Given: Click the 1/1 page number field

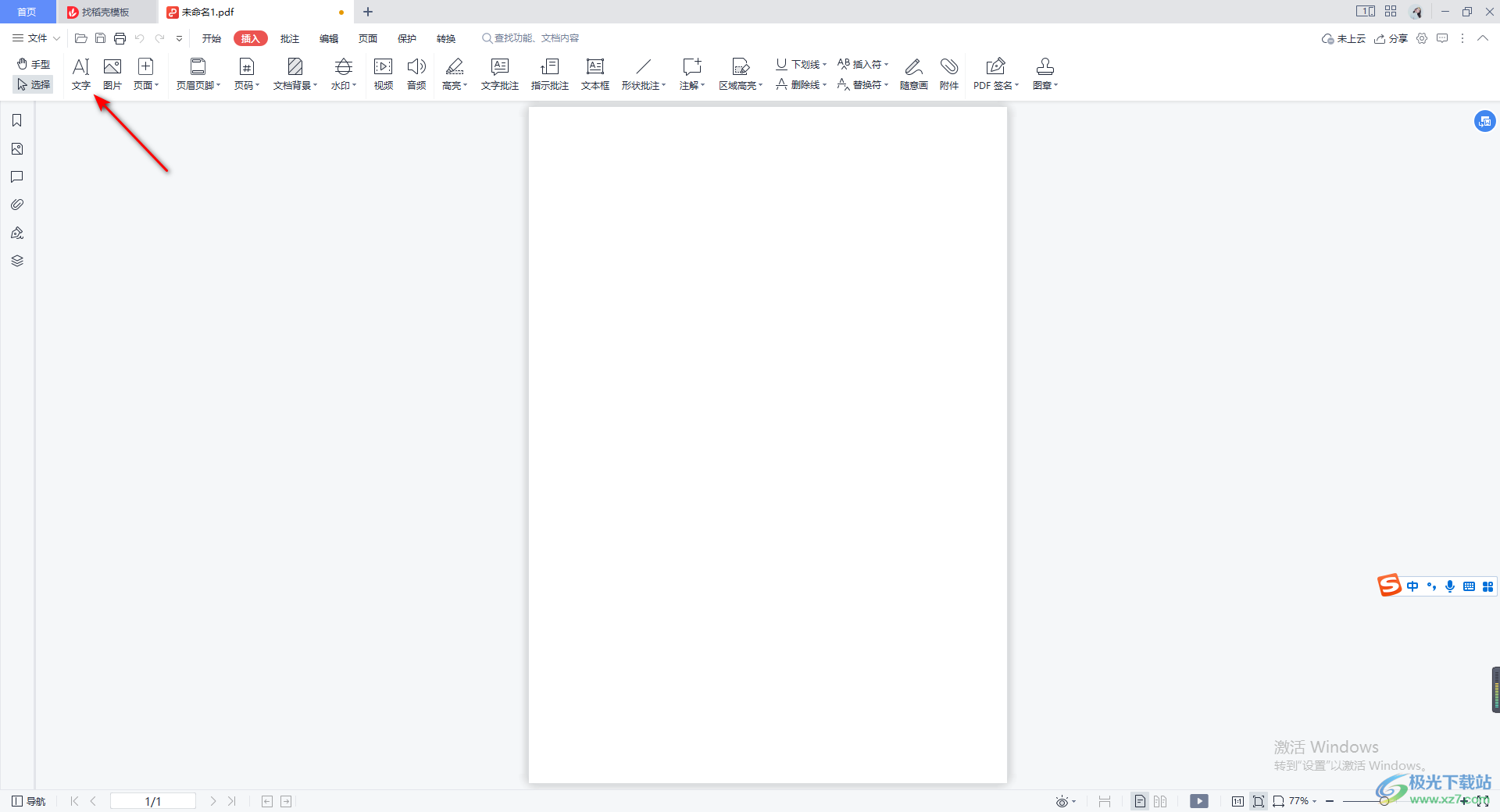Looking at the screenshot, I should coord(153,801).
